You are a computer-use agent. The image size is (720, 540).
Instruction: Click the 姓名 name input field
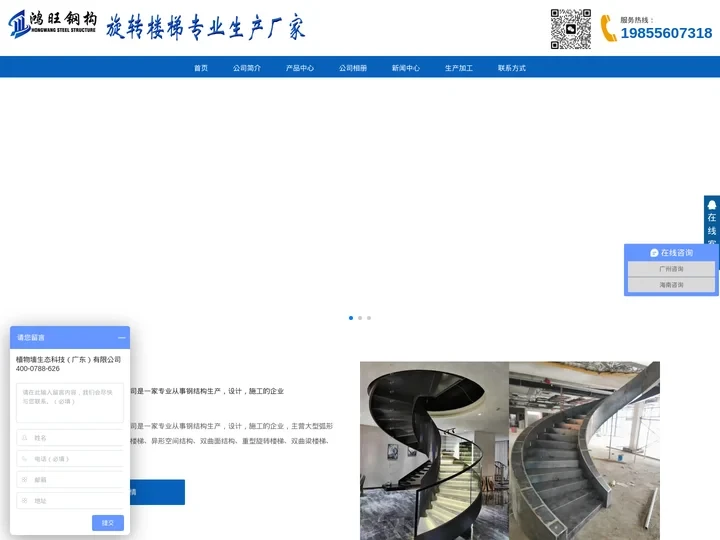coord(70,438)
